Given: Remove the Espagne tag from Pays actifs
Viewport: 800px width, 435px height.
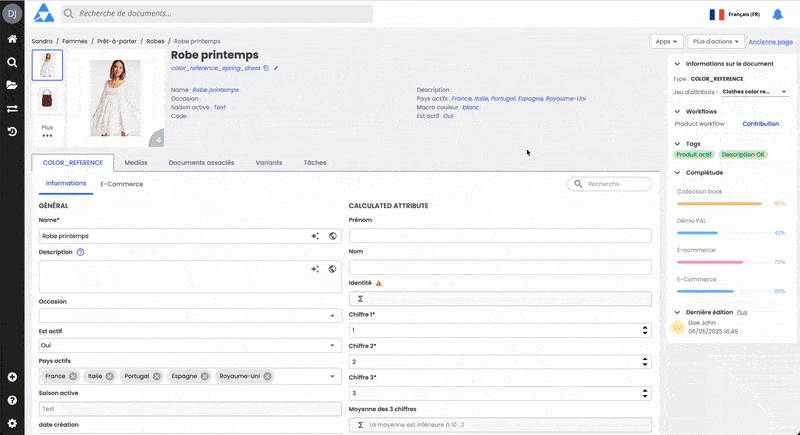Looking at the screenshot, I should (x=205, y=376).
